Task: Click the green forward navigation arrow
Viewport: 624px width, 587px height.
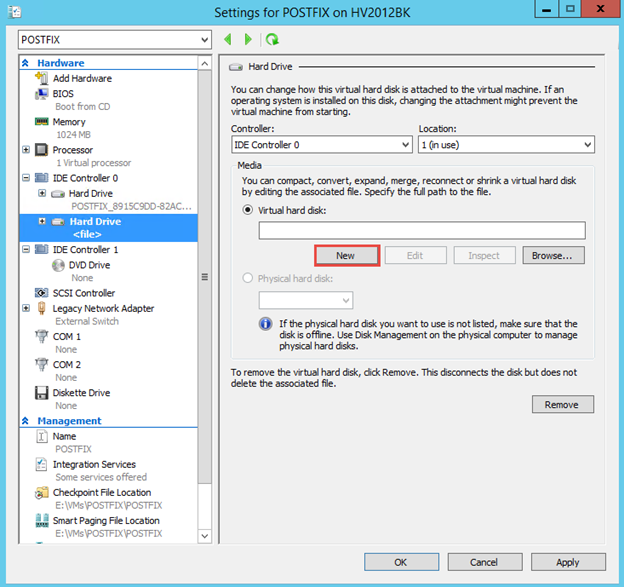Action: pos(248,39)
